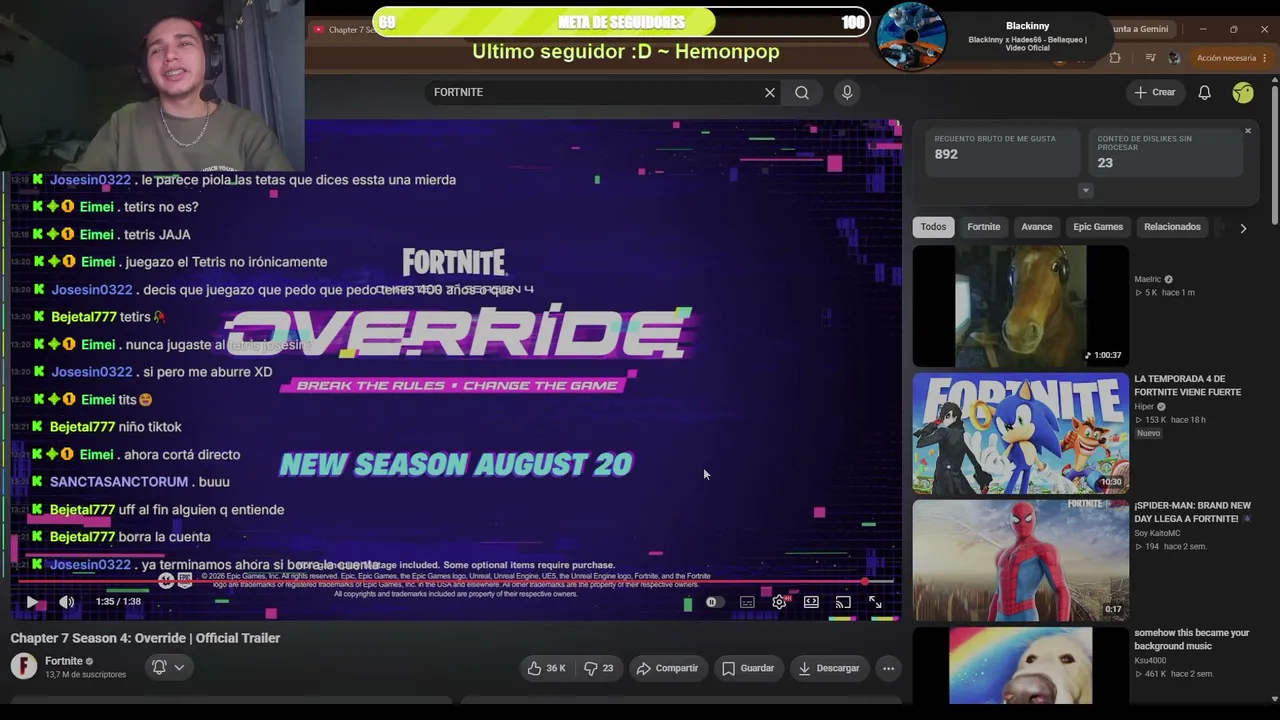Search with the magnifying glass button
This screenshot has height=720, width=1280.
click(802, 92)
